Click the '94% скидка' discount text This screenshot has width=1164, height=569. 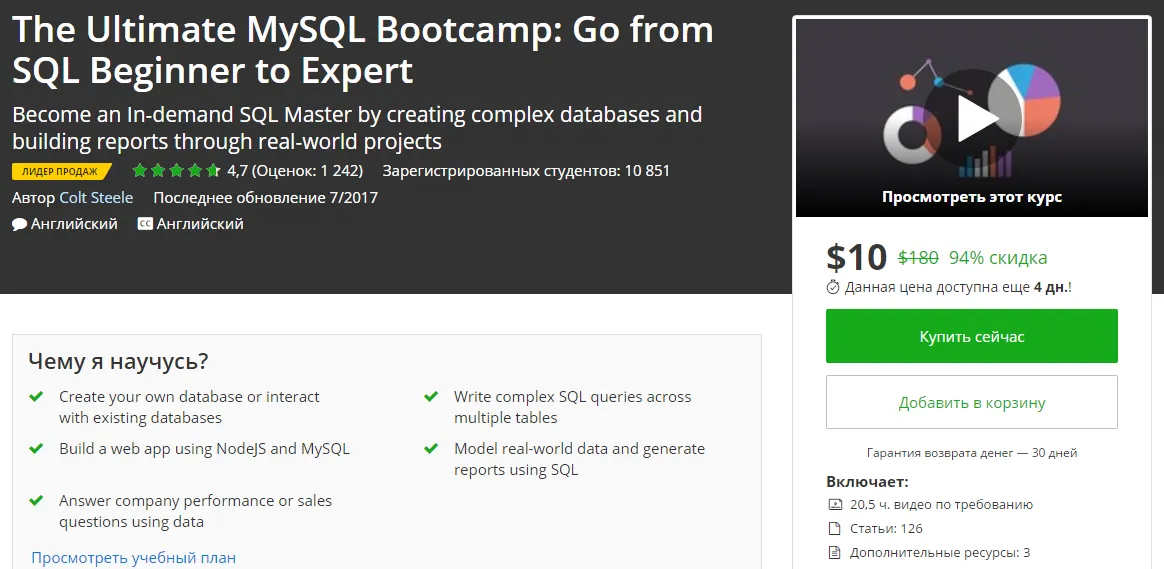tap(998, 258)
